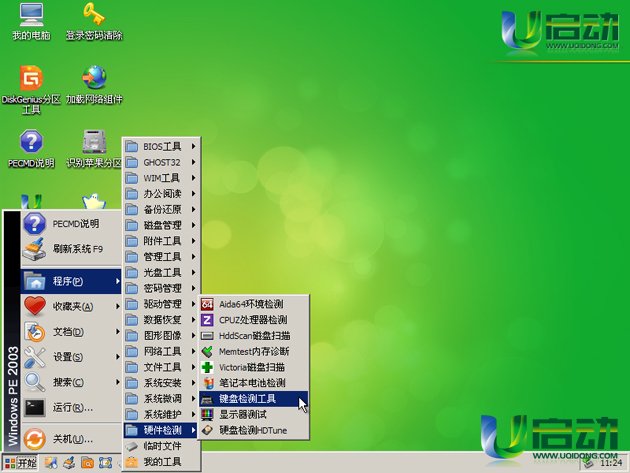Image resolution: width=630 pixels, height=473 pixels.
Task: Open 文档(D) submenu
Action: point(71,332)
